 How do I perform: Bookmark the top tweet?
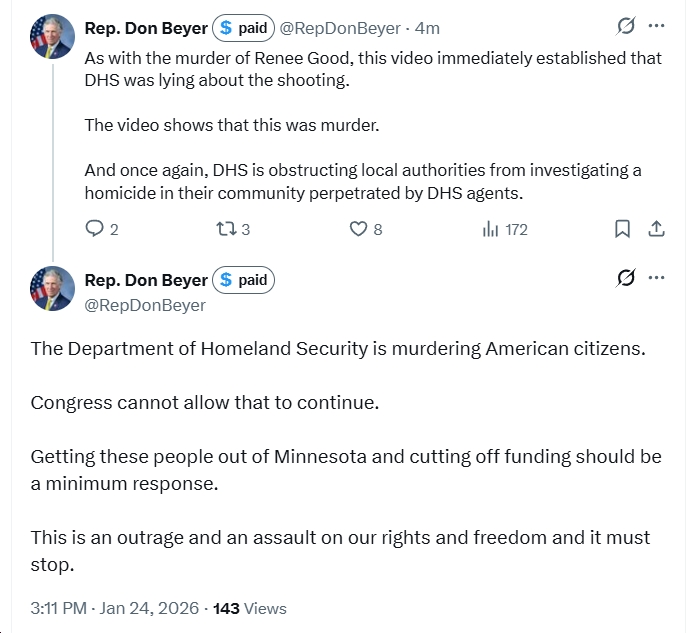[622, 229]
